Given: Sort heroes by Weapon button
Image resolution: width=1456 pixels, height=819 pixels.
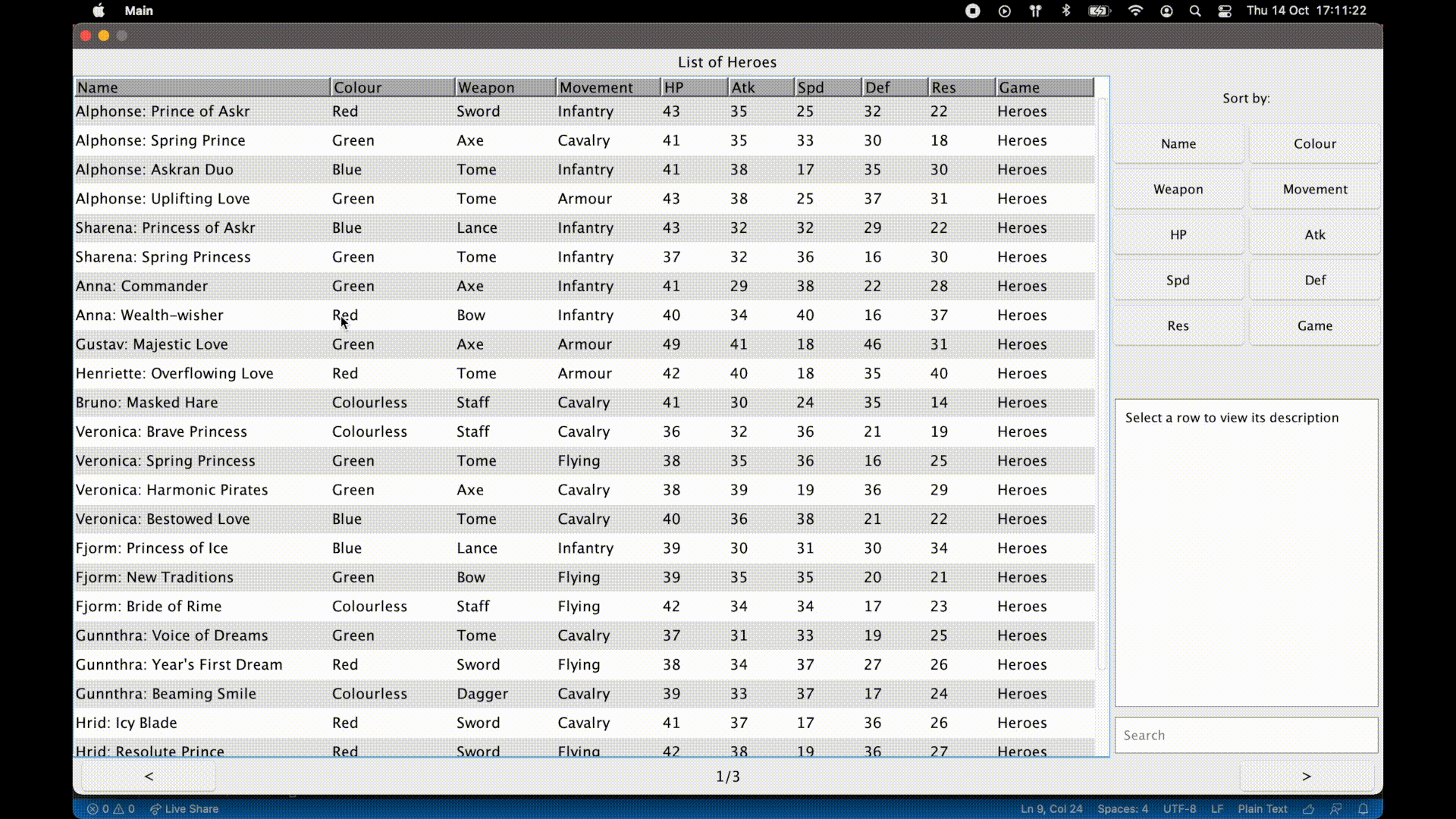Looking at the screenshot, I should point(1178,190).
